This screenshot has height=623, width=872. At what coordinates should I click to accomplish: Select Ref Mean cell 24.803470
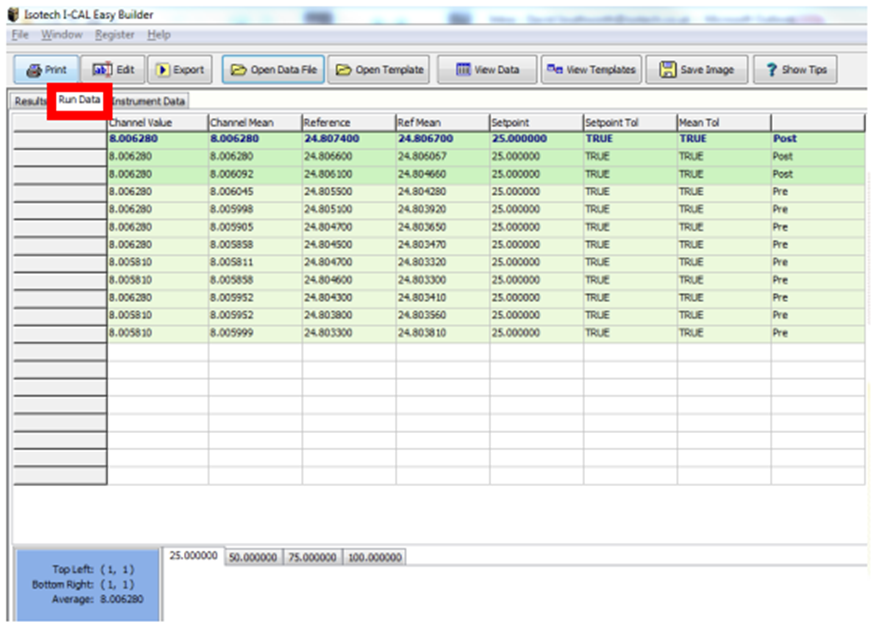pyautogui.click(x=443, y=245)
